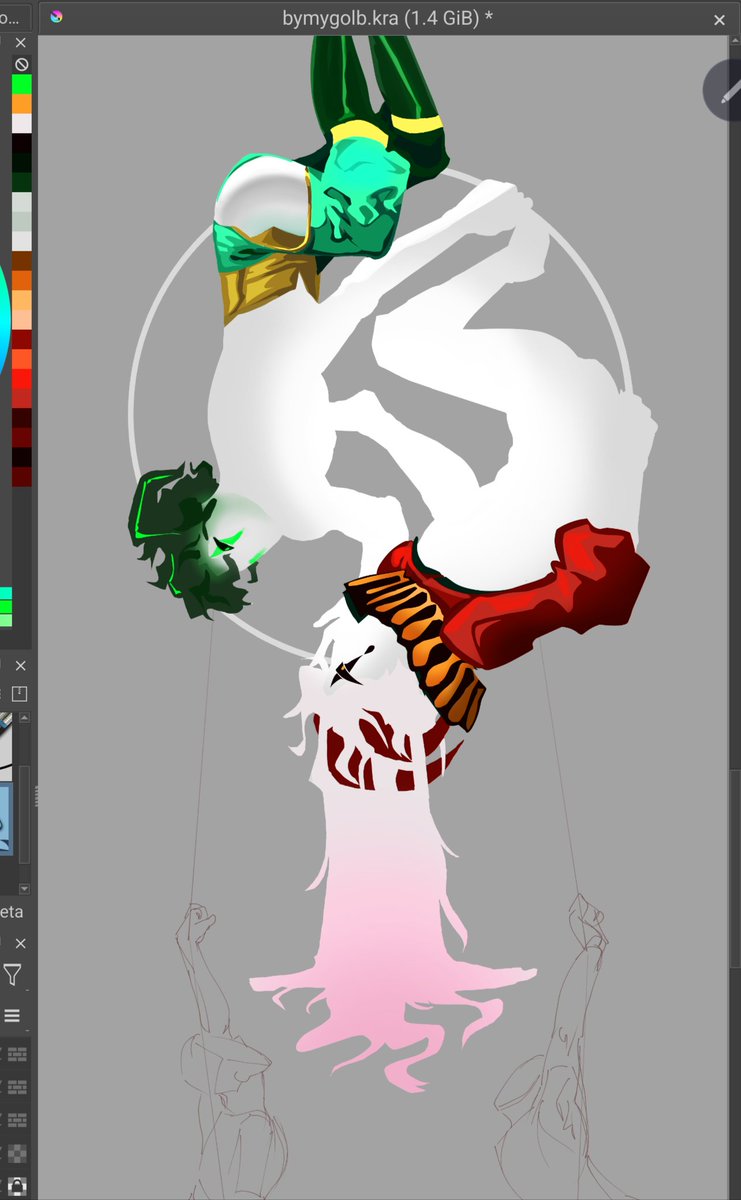This screenshot has height=1200, width=741.
Task: Toggle inherit alpha on first layer row
Action: [x=17, y=1054]
